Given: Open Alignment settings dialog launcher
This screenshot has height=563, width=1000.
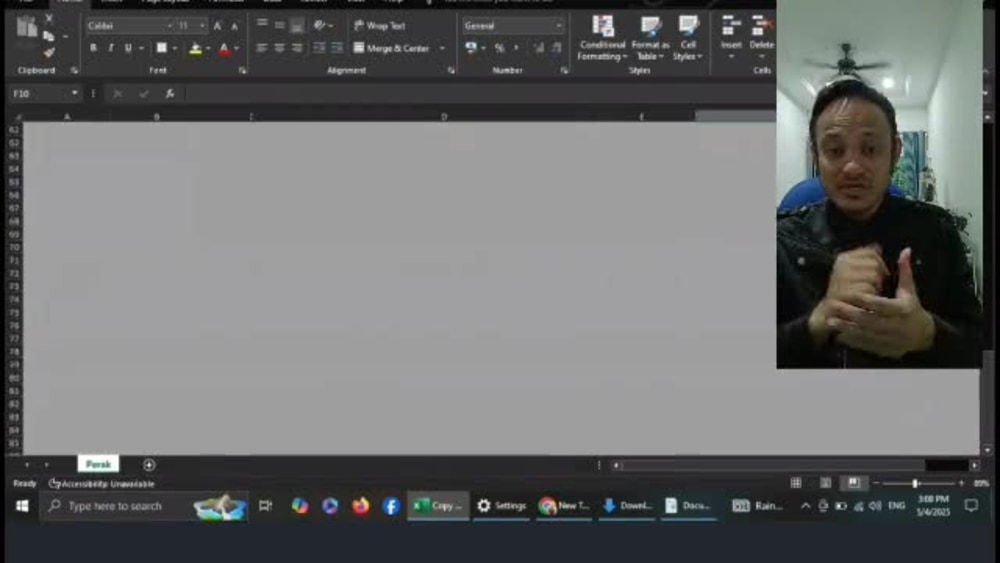Looking at the screenshot, I should pos(451,71).
